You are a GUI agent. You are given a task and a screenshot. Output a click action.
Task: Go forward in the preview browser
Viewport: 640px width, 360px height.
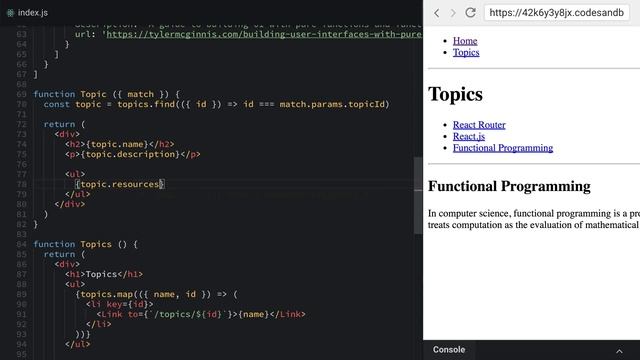pyautogui.click(x=453, y=13)
